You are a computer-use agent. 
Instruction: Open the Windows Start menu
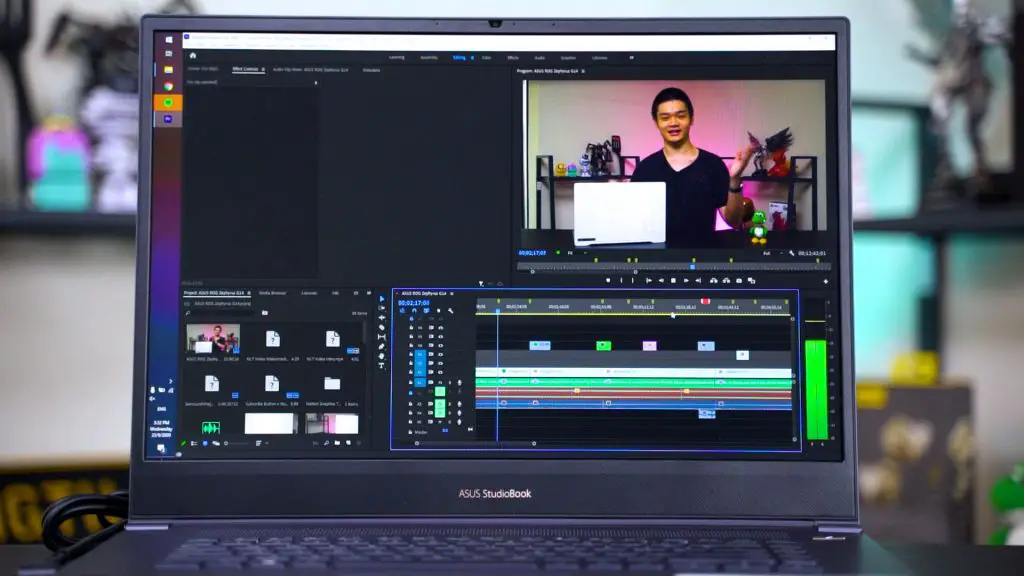point(169,39)
